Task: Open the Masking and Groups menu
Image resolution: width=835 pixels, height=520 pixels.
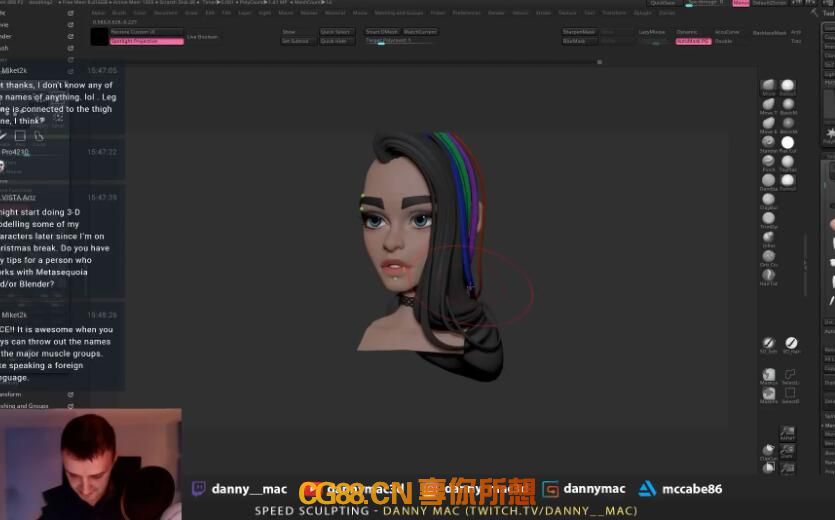Action: (399, 12)
